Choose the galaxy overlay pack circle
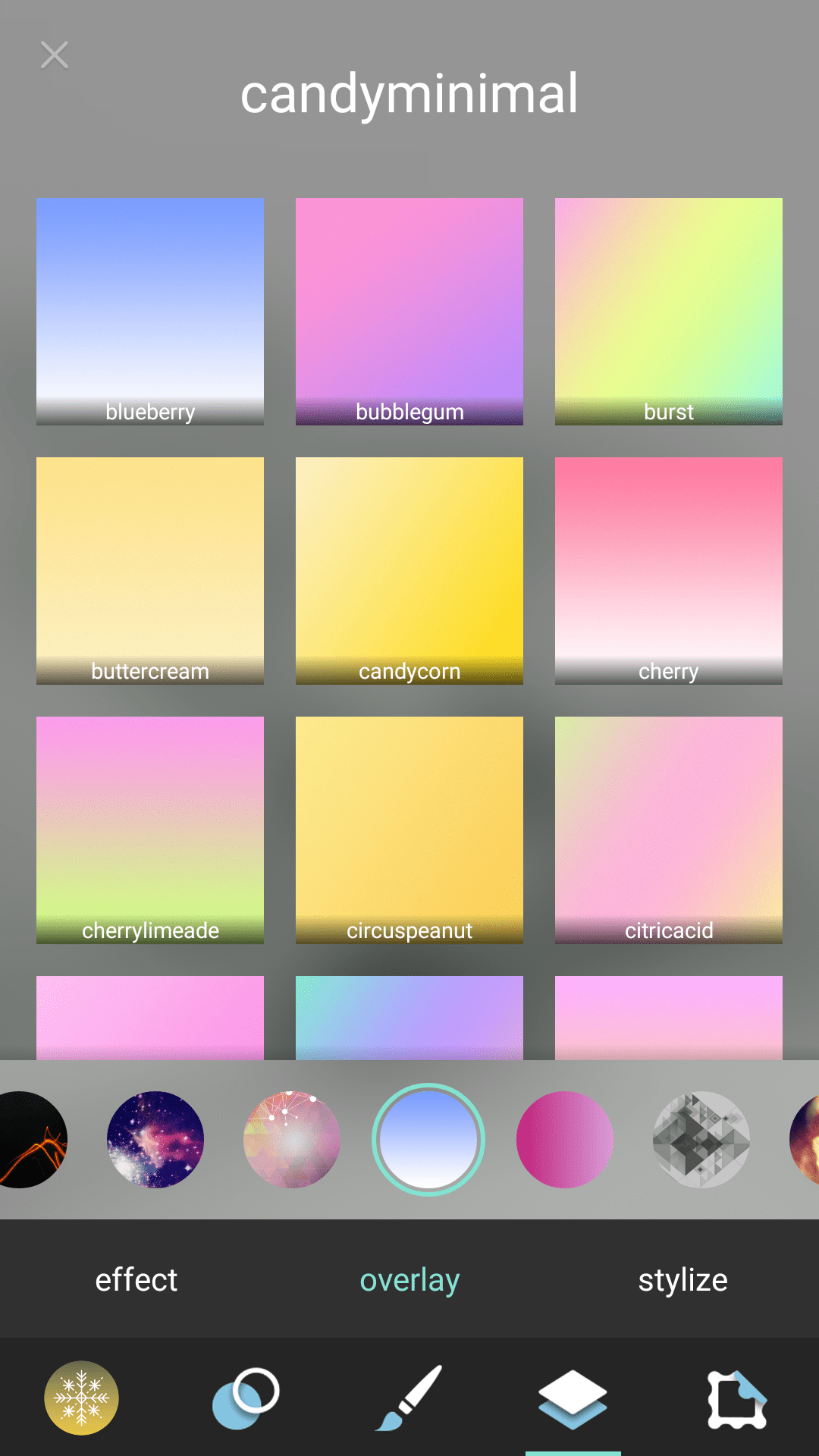Screen dimensions: 819x1456 click(155, 1140)
